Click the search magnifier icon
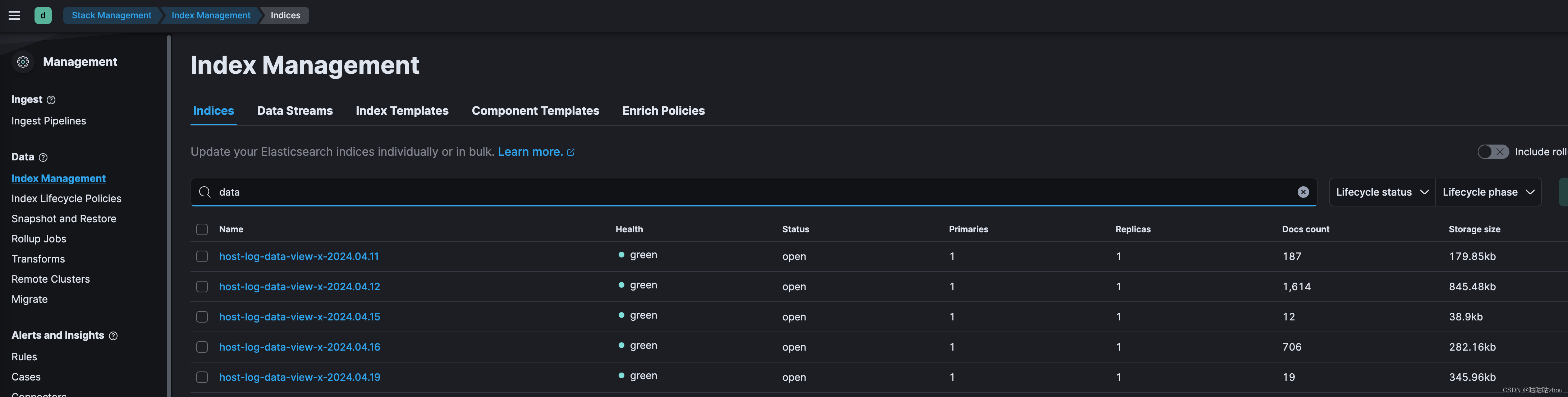 [x=205, y=192]
